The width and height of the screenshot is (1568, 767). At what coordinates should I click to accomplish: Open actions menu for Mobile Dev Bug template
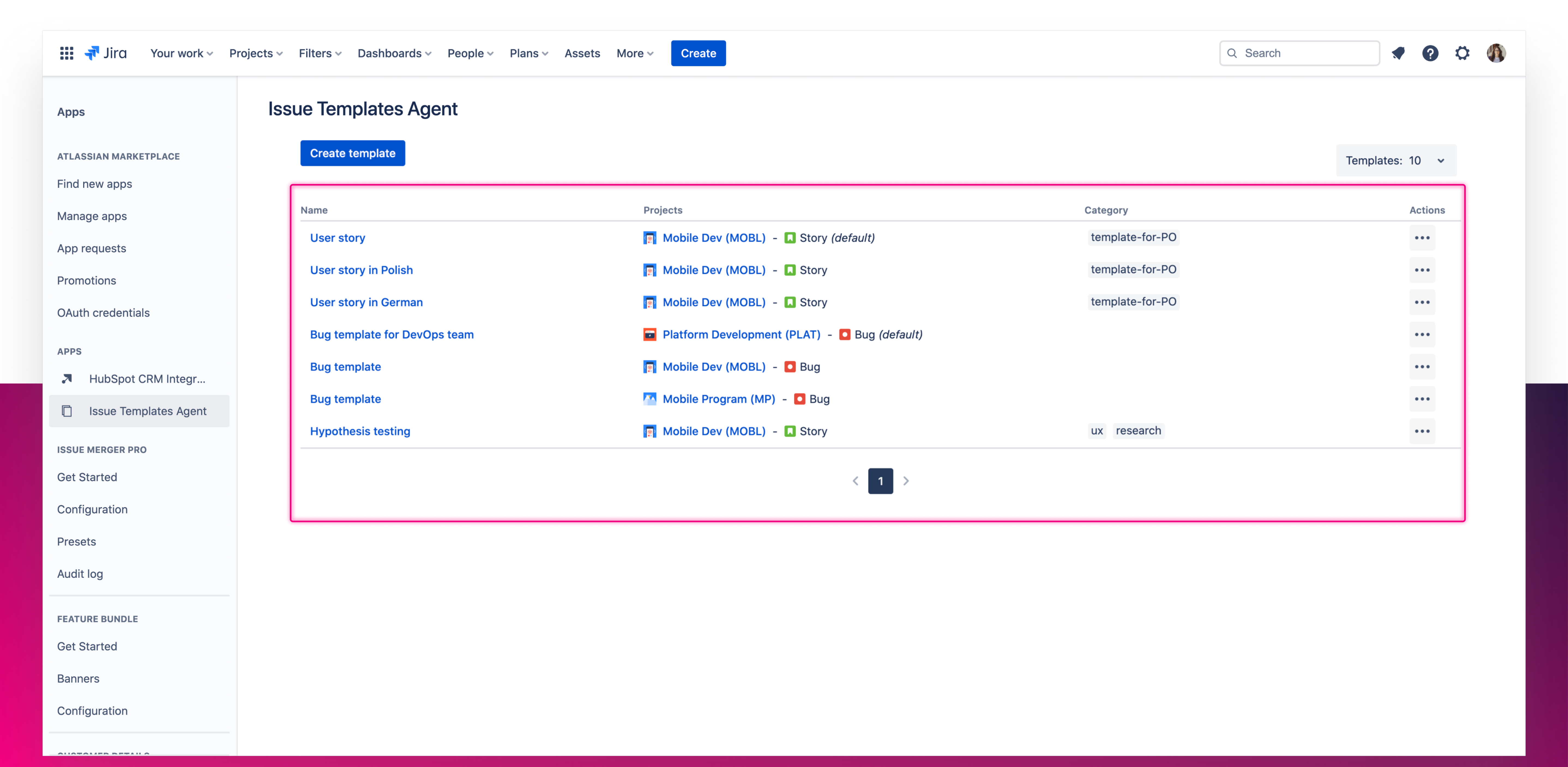tap(1422, 366)
